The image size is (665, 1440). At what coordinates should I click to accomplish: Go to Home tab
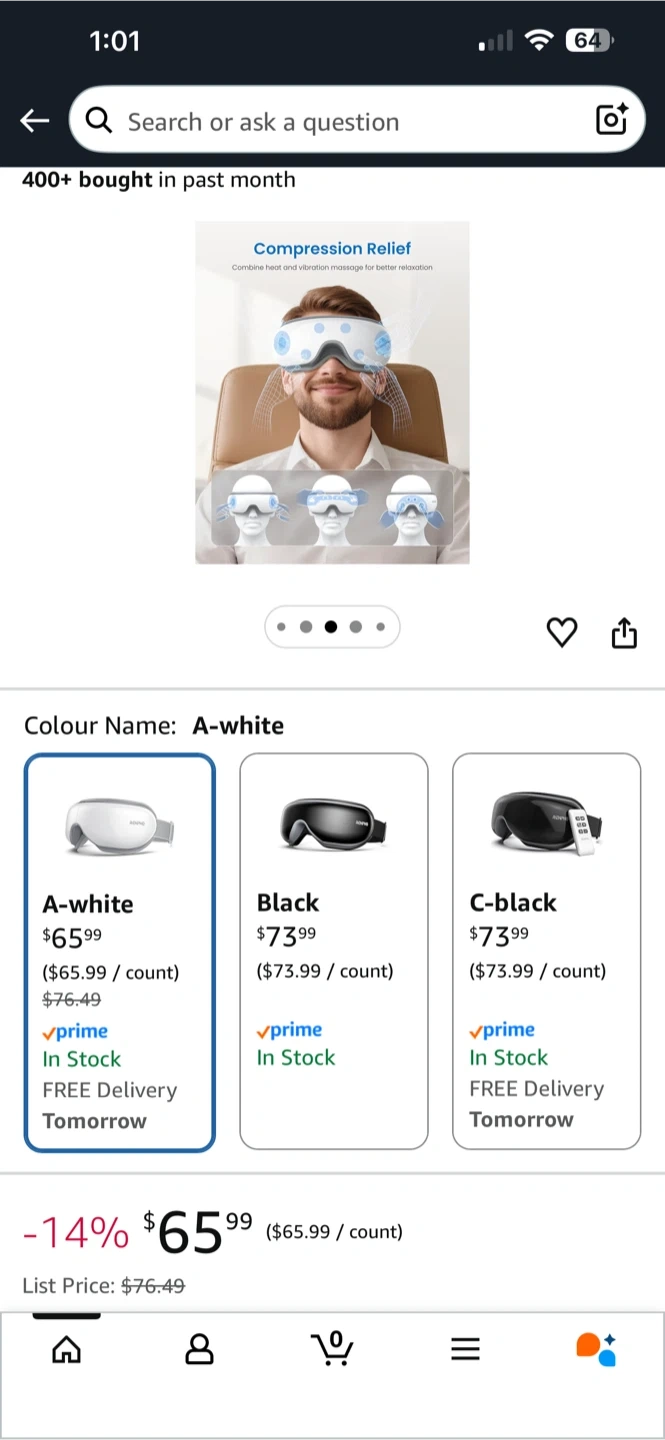[x=66, y=1350]
